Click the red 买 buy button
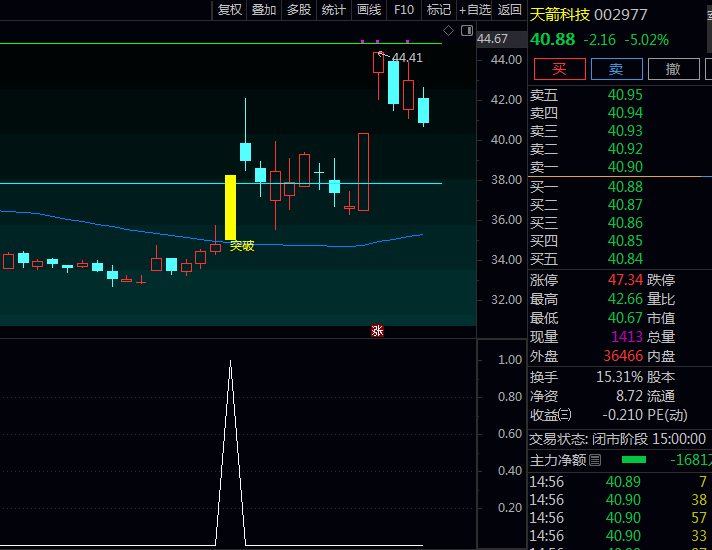Screen dimensions: 712x550 coord(559,69)
